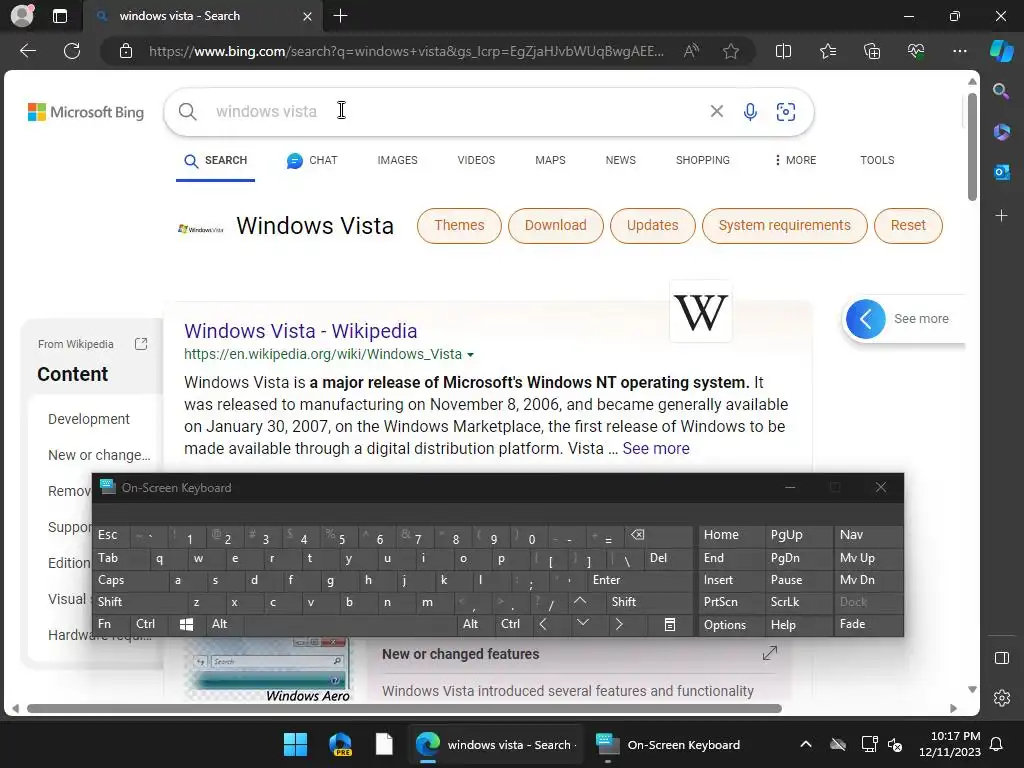This screenshot has width=1024, height=768.
Task: Open visual search camera icon
Action: (x=786, y=112)
